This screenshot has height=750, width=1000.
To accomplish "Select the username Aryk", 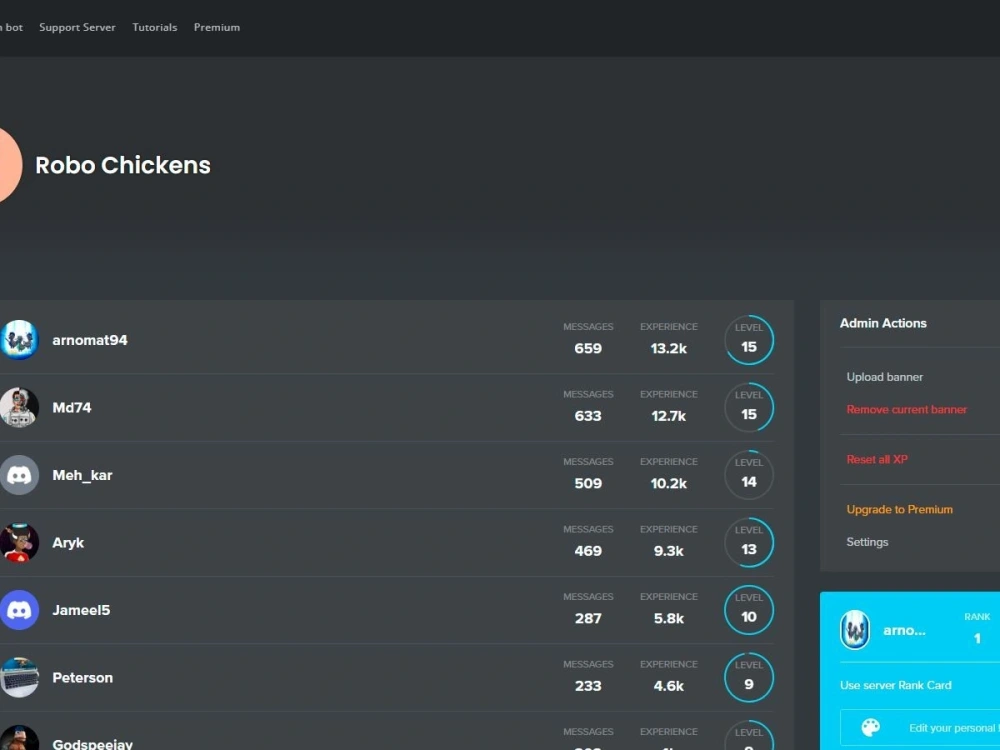I will click(x=68, y=543).
